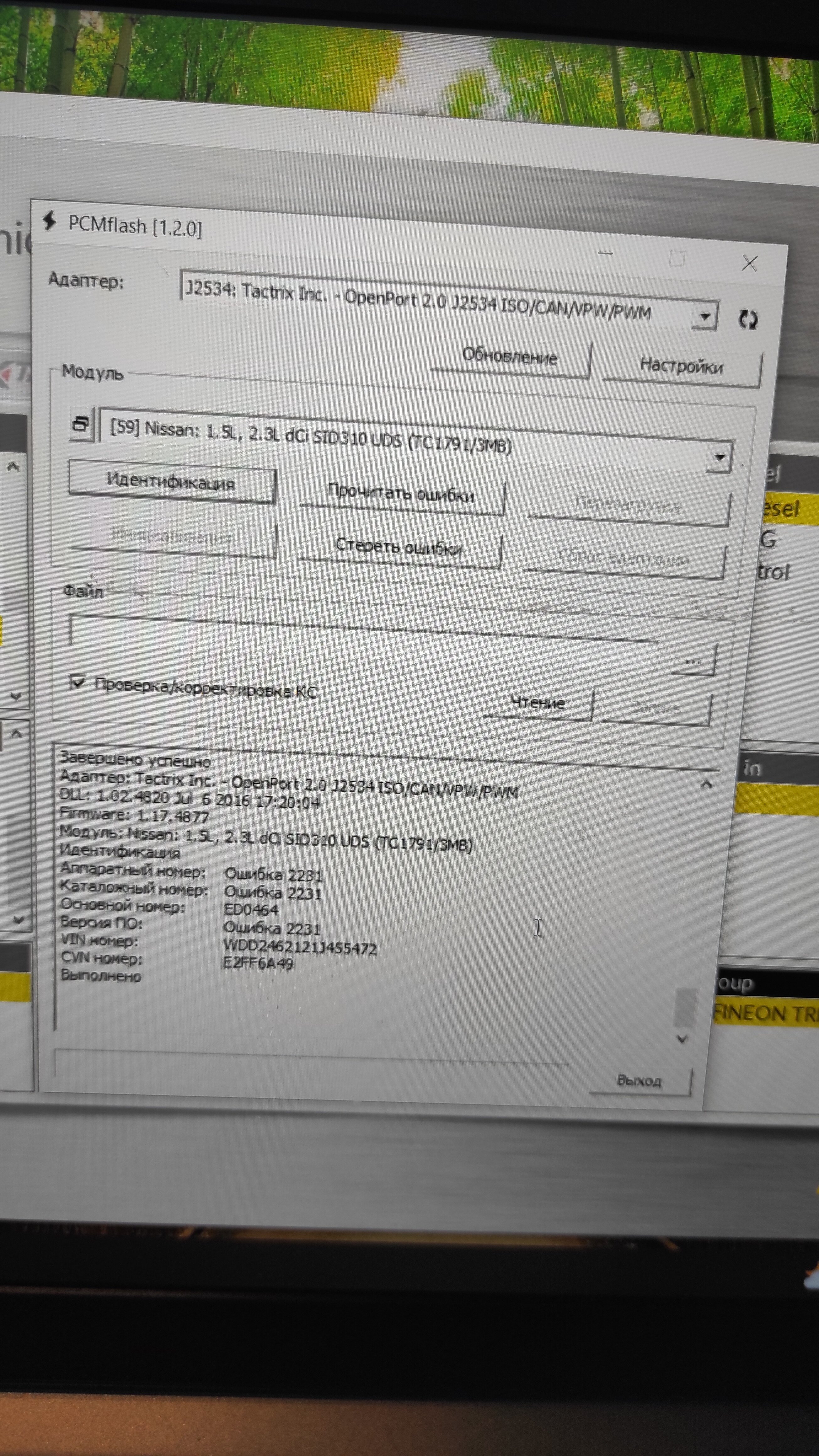Expand the Nissan SID310 module dropdown
The width and height of the screenshot is (819, 1456).
coord(719,457)
